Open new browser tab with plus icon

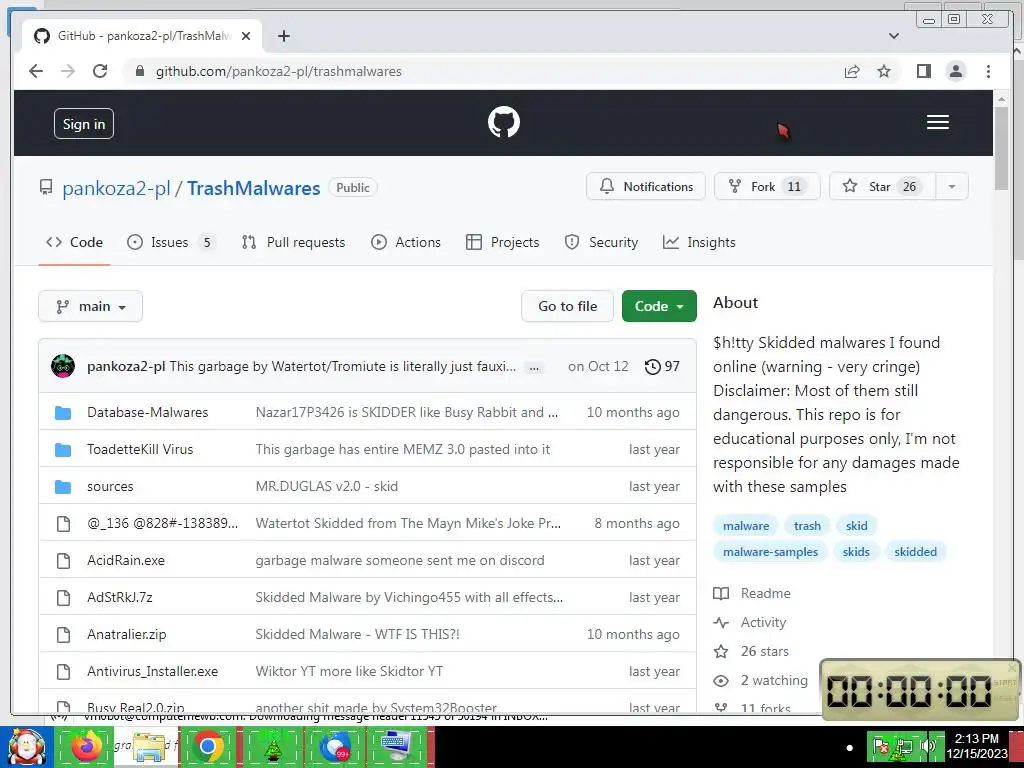[283, 36]
